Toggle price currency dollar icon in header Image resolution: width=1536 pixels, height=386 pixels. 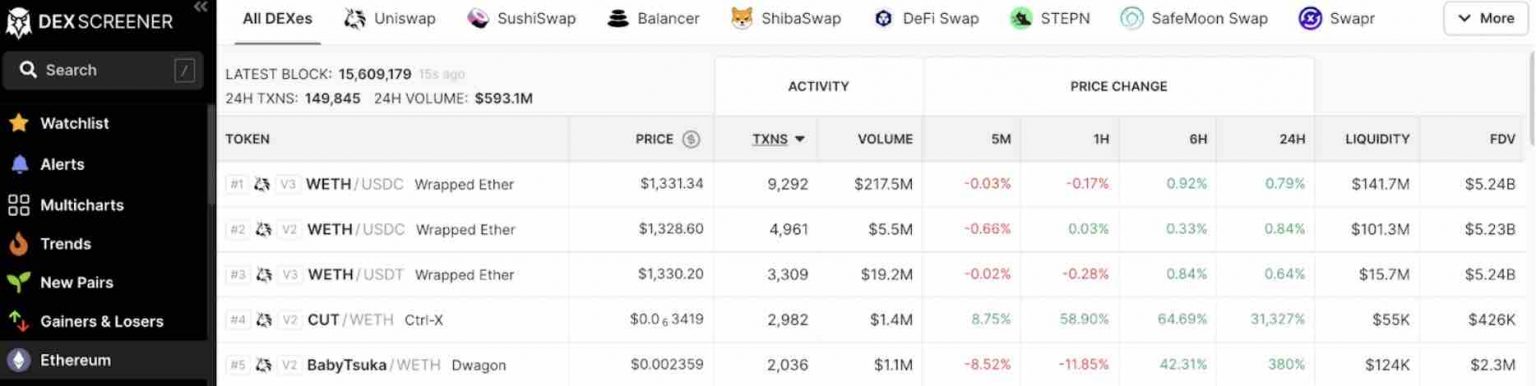pos(691,139)
